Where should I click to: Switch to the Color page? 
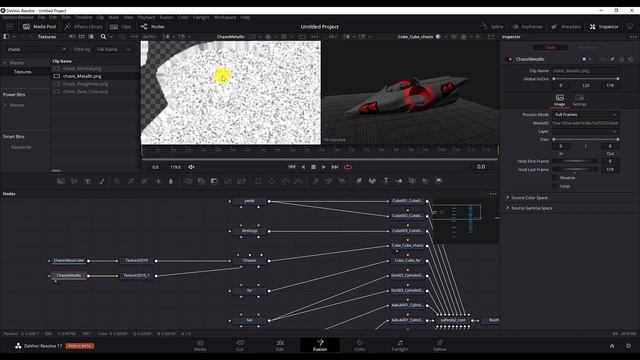(x=360, y=345)
